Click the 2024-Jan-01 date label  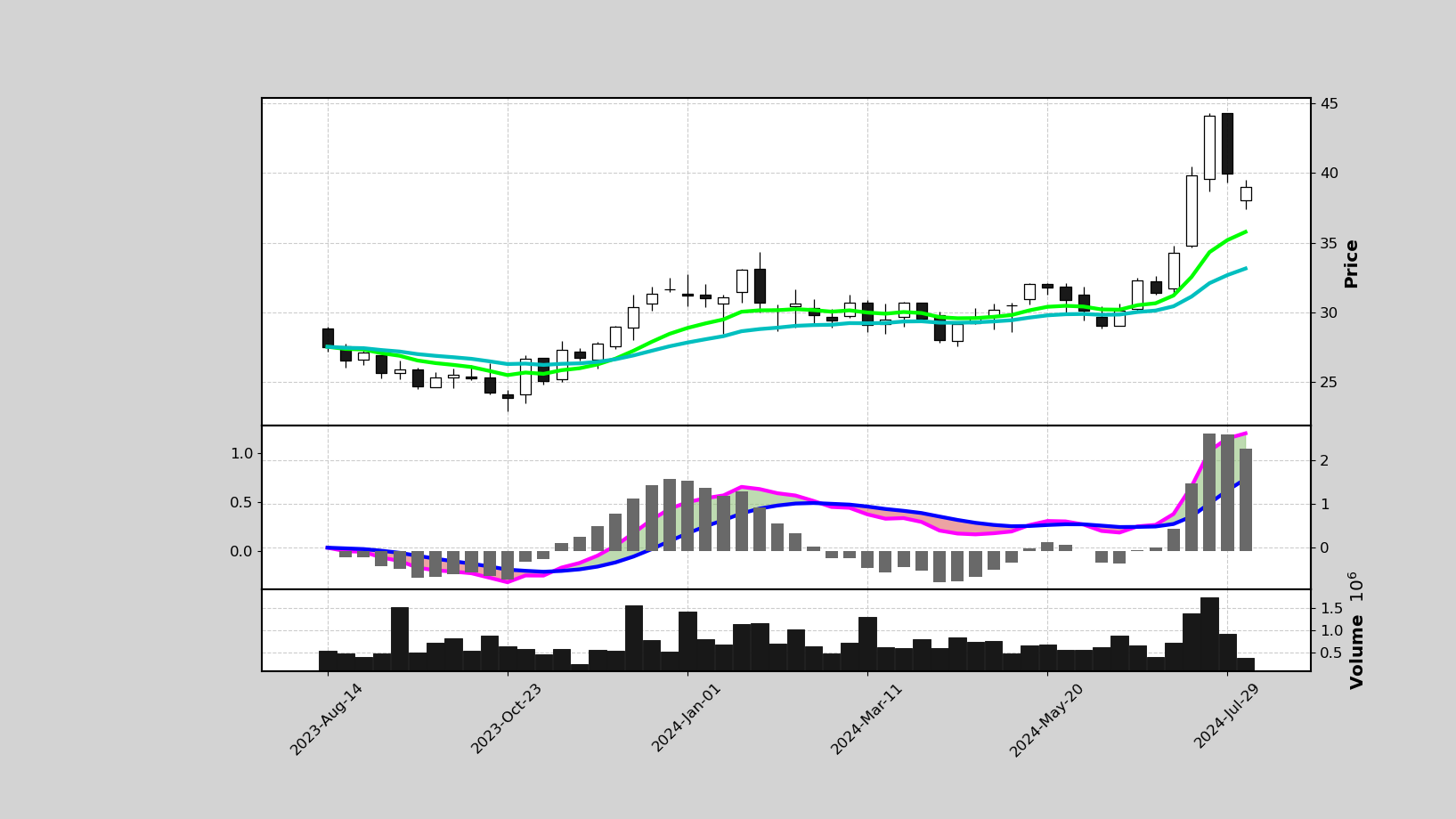687,718
